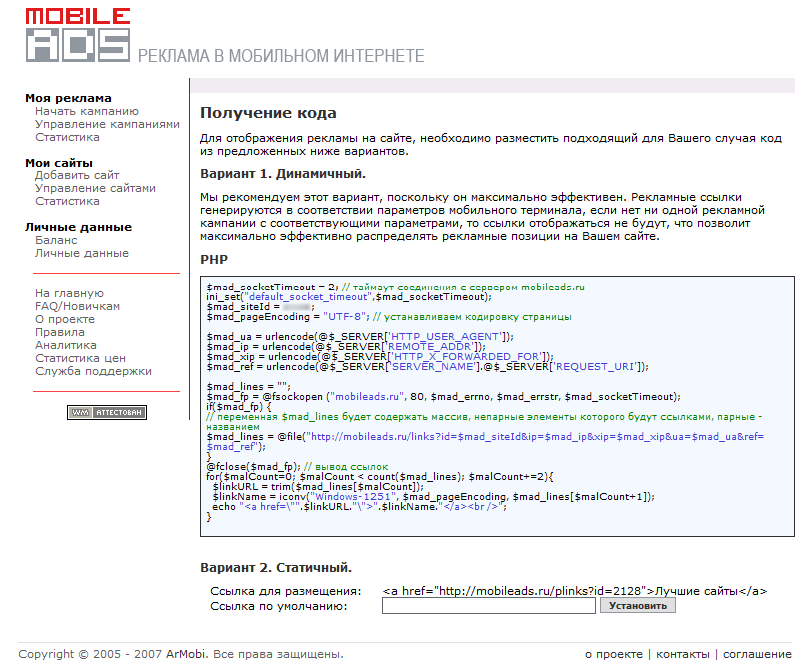Click the default link input field
The image size is (809, 662).
click(x=488, y=605)
